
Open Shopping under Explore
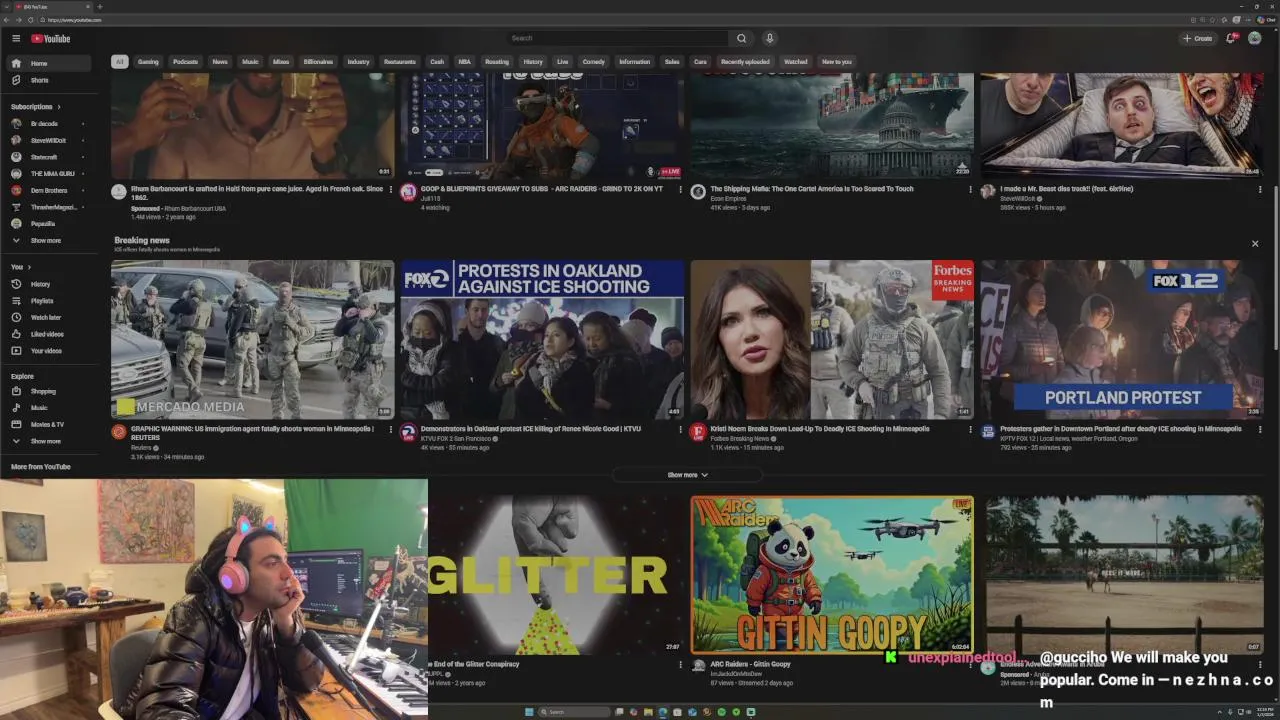50,391
